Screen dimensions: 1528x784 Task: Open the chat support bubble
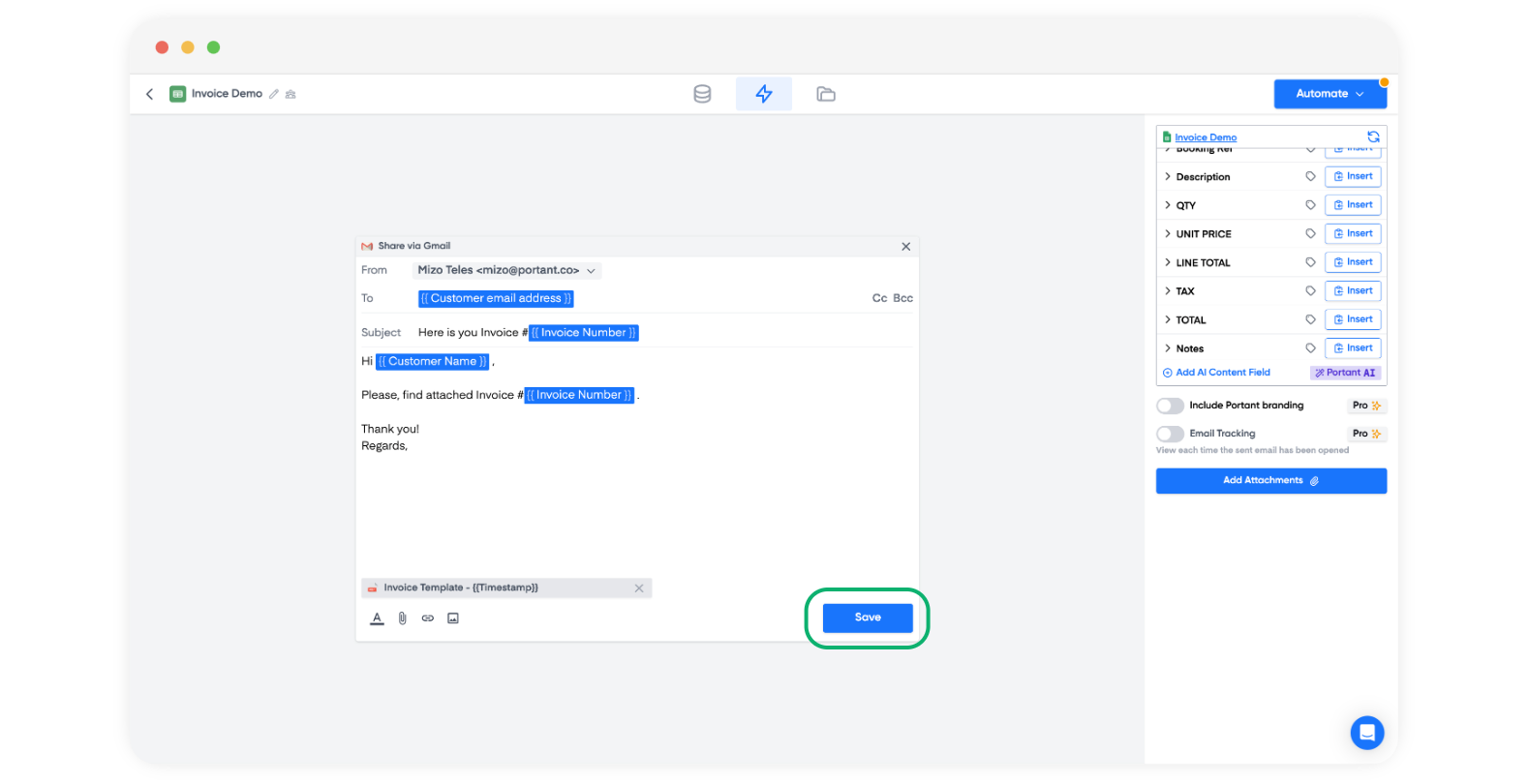click(x=1366, y=733)
